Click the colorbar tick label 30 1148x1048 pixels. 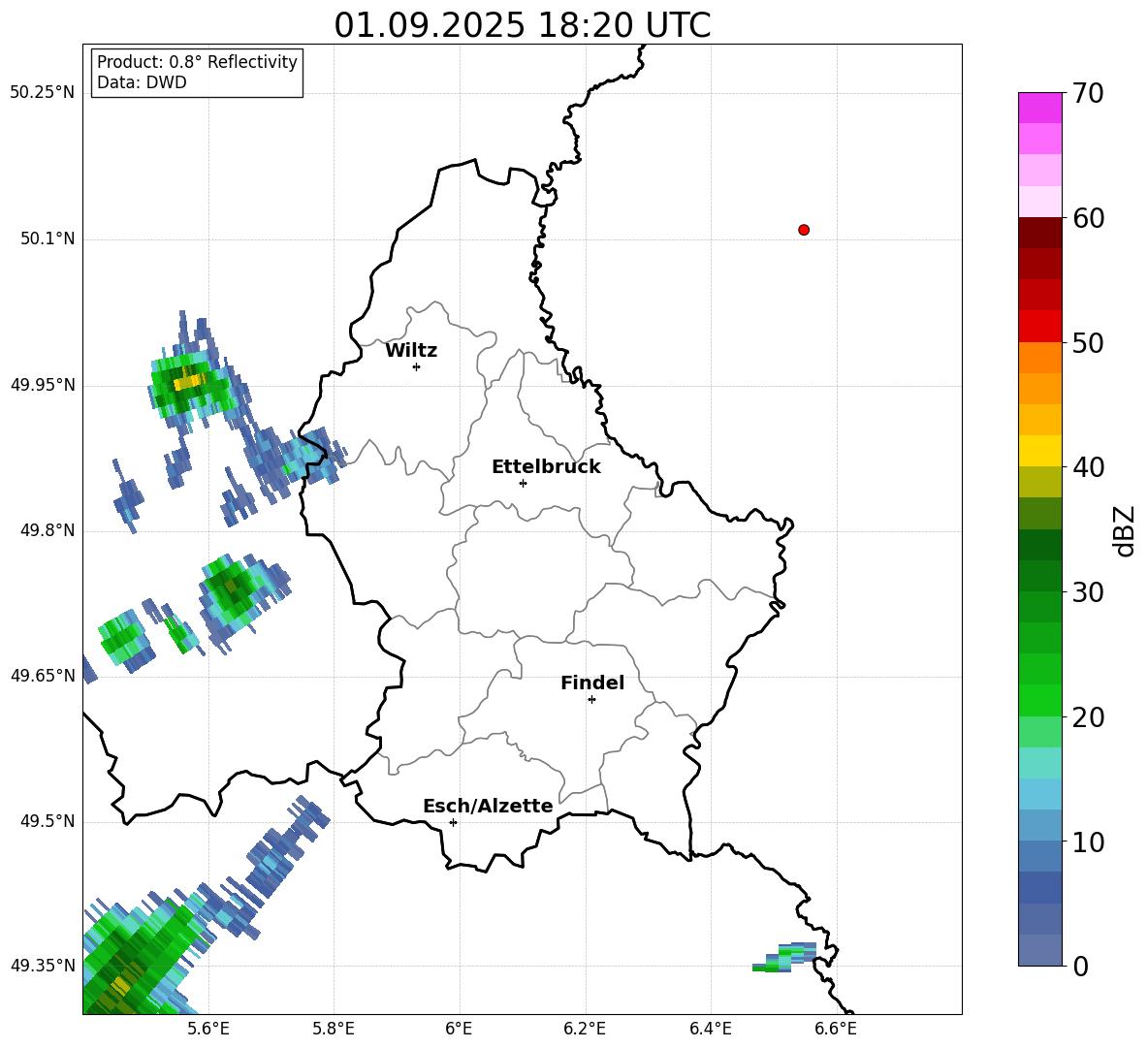(x=1087, y=592)
